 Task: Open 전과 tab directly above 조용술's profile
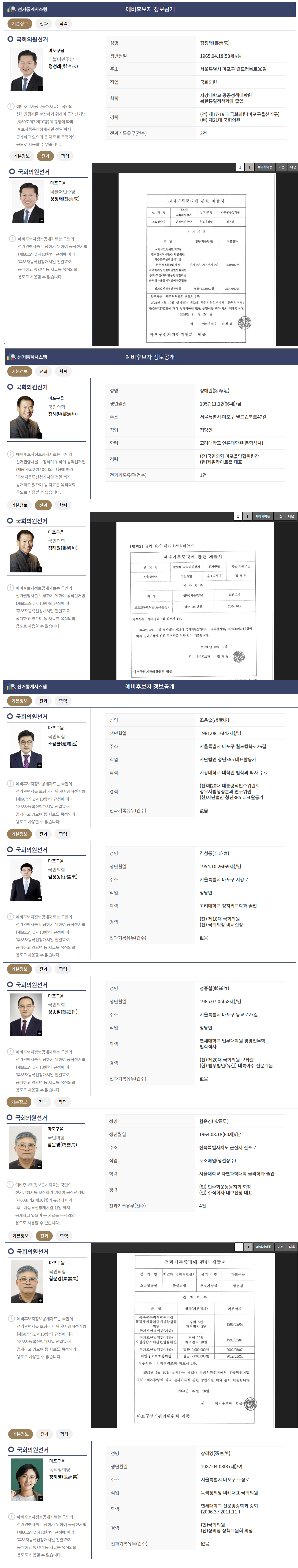43,701
